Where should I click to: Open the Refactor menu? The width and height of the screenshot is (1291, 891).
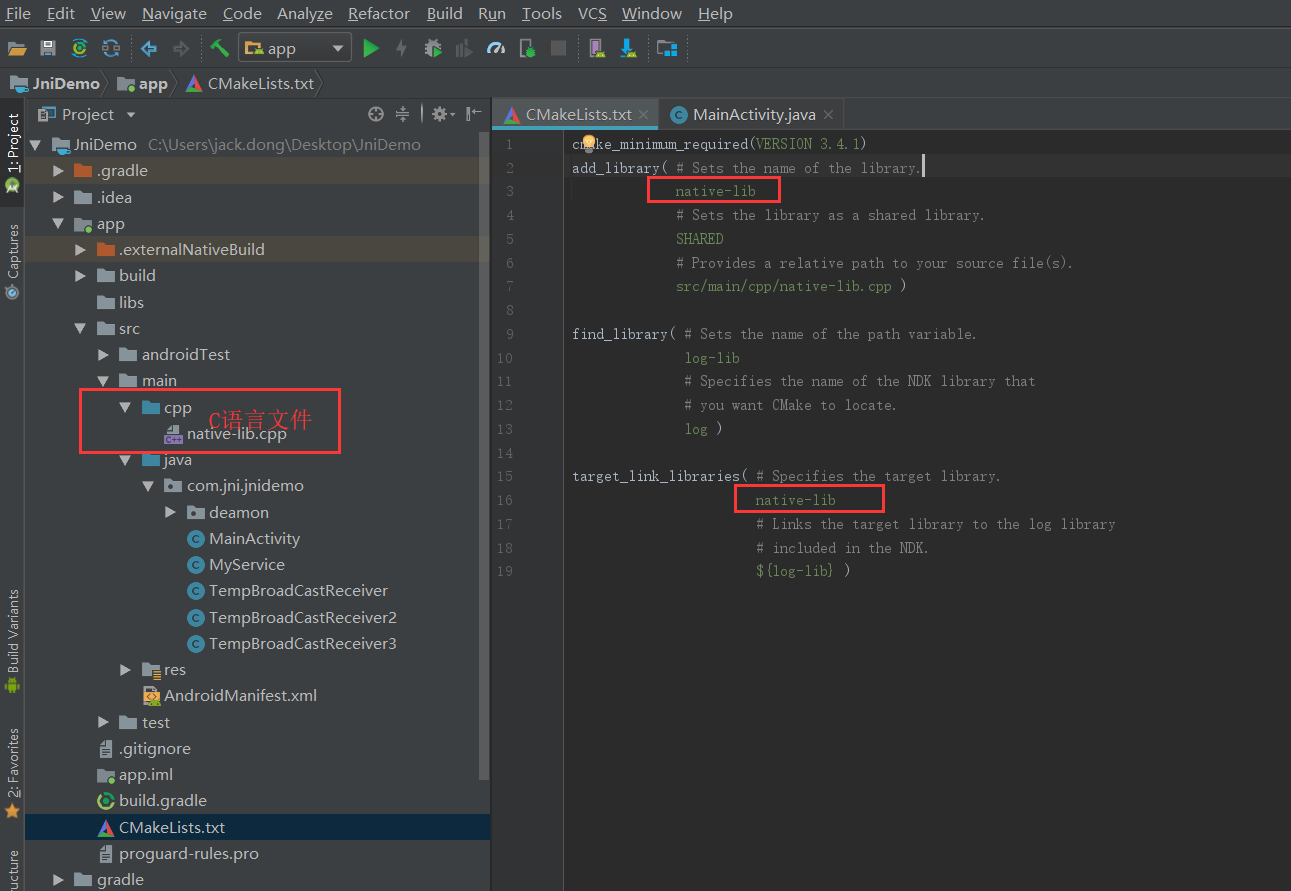pos(378,13)
